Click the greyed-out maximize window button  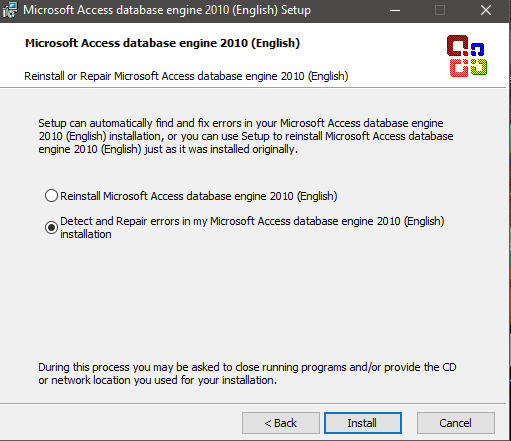click(x=440, y=10)
